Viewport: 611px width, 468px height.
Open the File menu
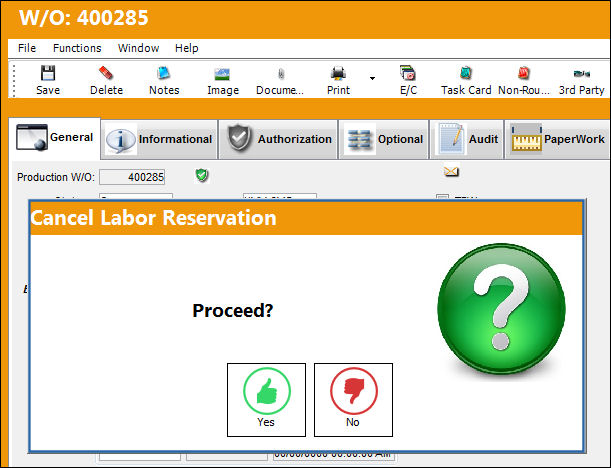click(x=27, y=48)
